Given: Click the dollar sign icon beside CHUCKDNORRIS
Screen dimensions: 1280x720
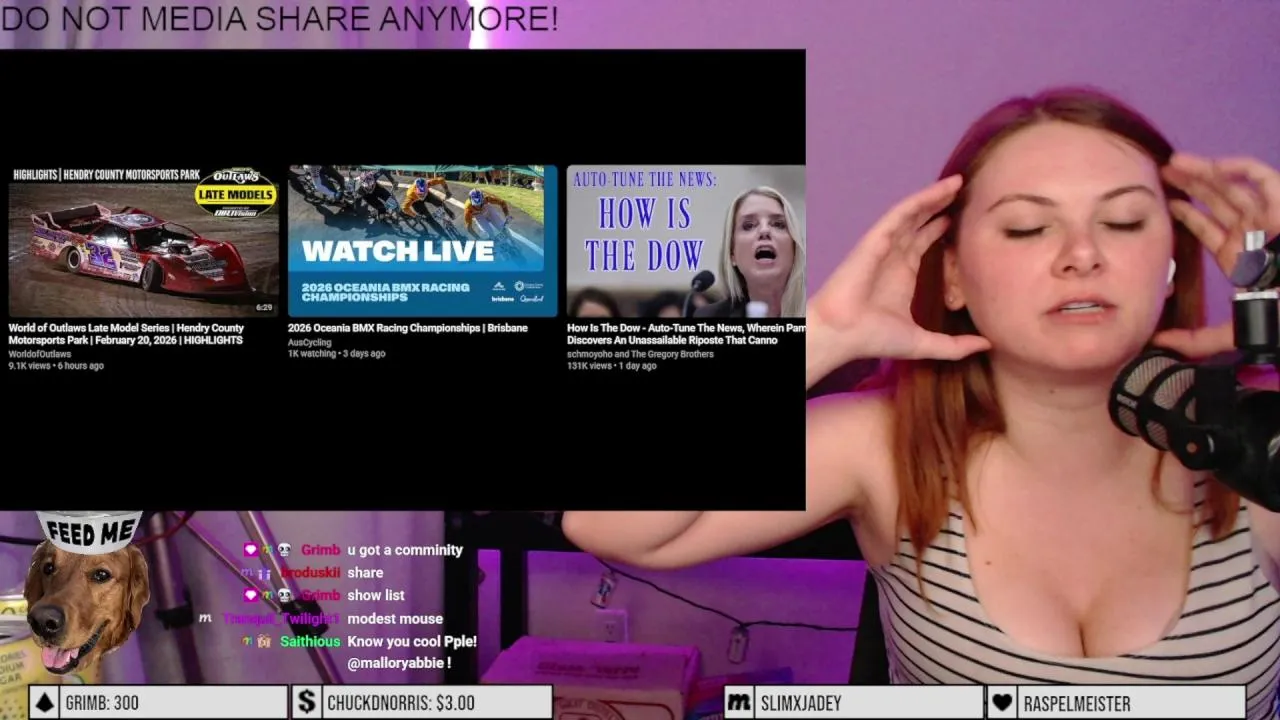Looking at the screenshot, I should 307,703.
